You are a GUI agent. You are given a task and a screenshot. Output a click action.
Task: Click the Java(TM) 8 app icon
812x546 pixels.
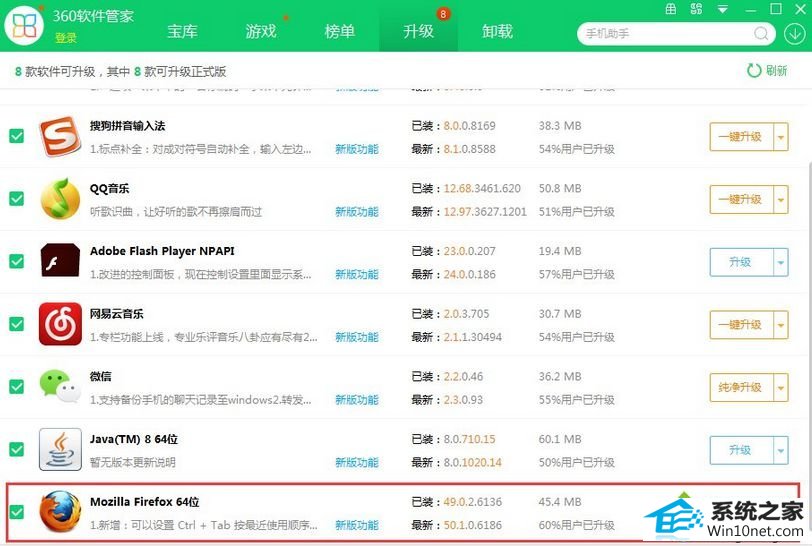click(60, 449)
